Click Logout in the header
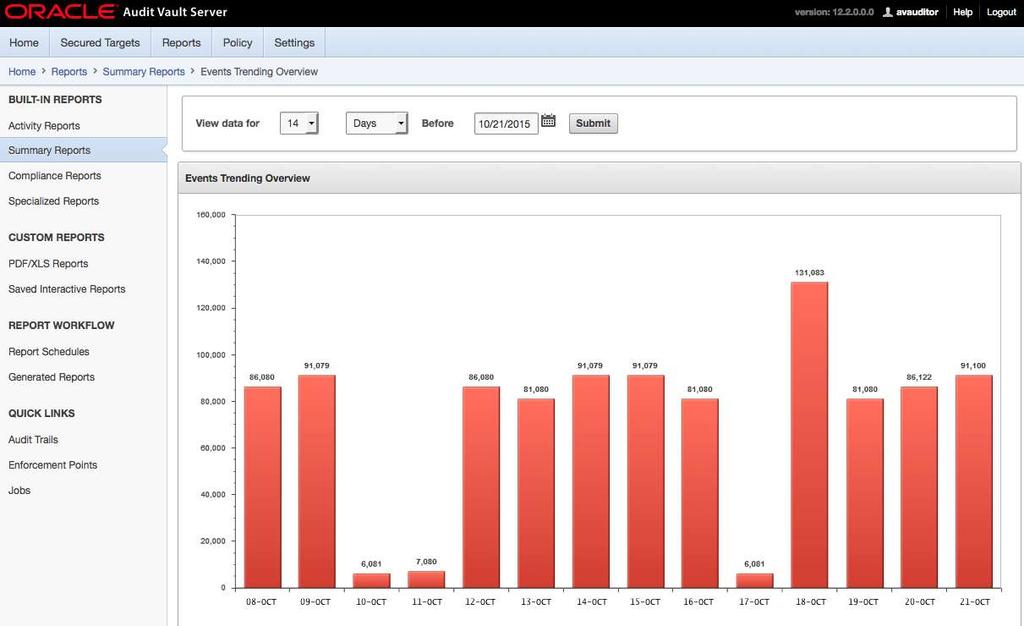This screenshot has width=1024, height=626. click(1001, 12)
